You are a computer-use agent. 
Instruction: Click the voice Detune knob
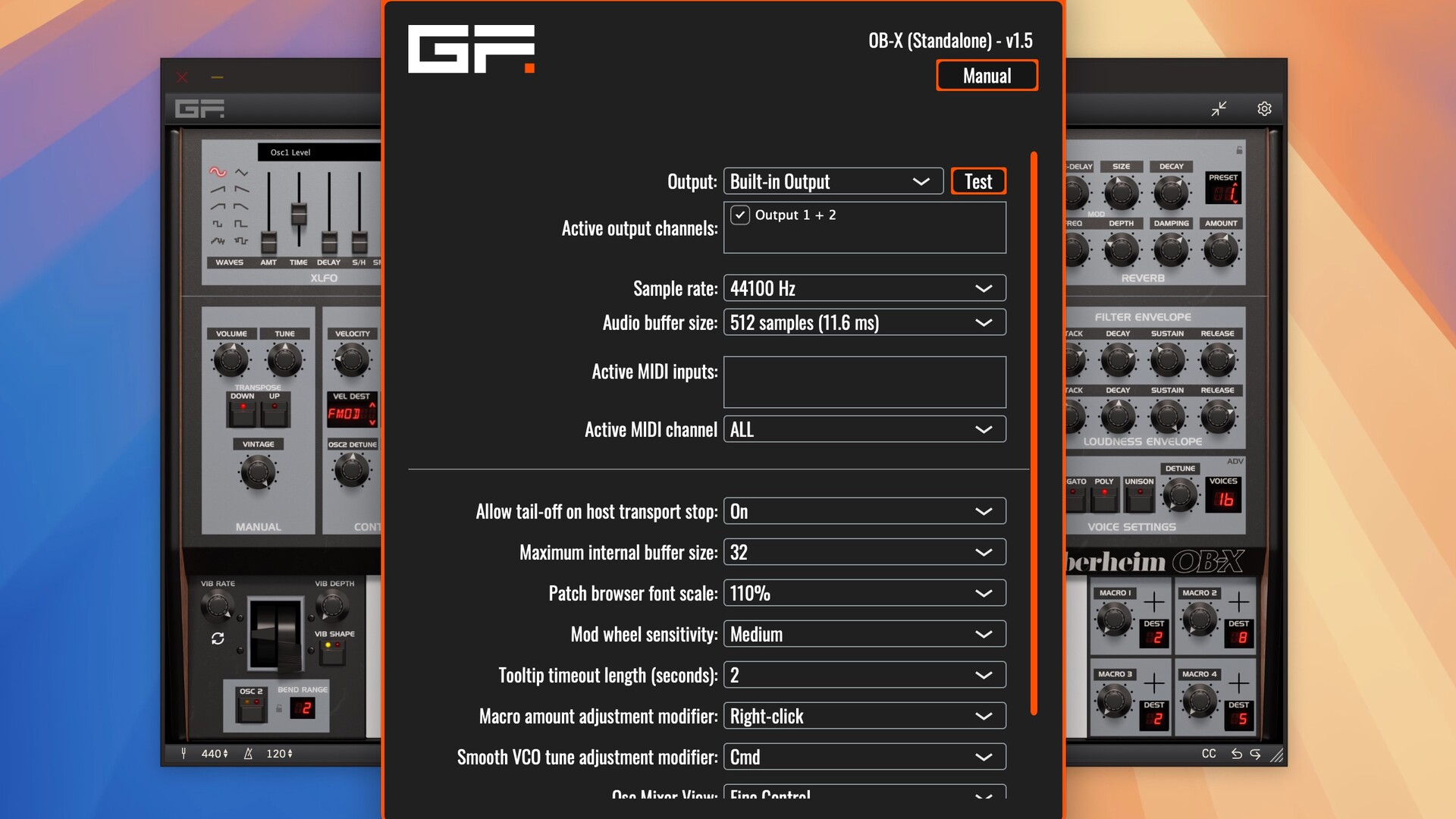click(x=1180, y=495)
